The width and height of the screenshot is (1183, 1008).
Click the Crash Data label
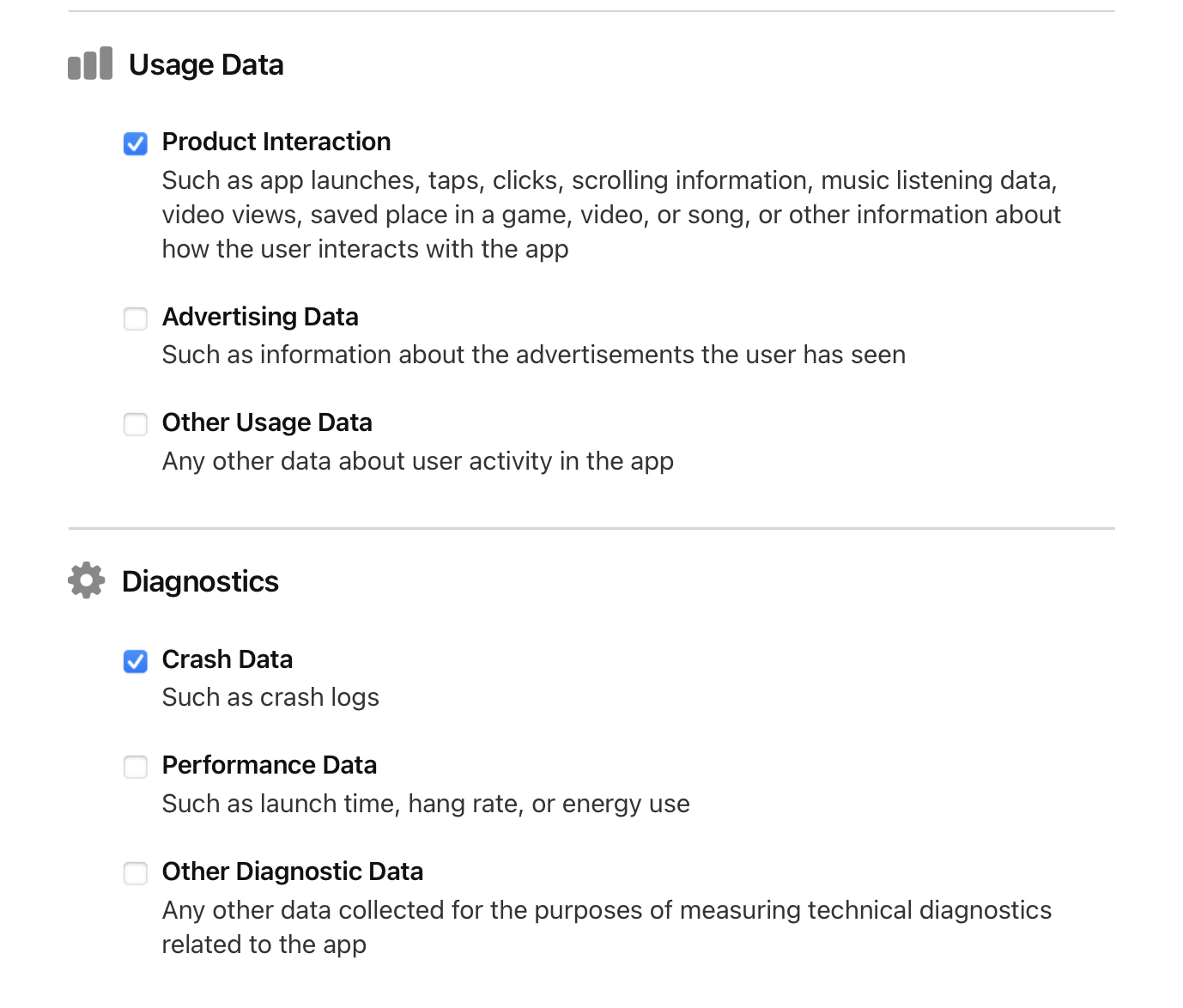pos(227,659)
